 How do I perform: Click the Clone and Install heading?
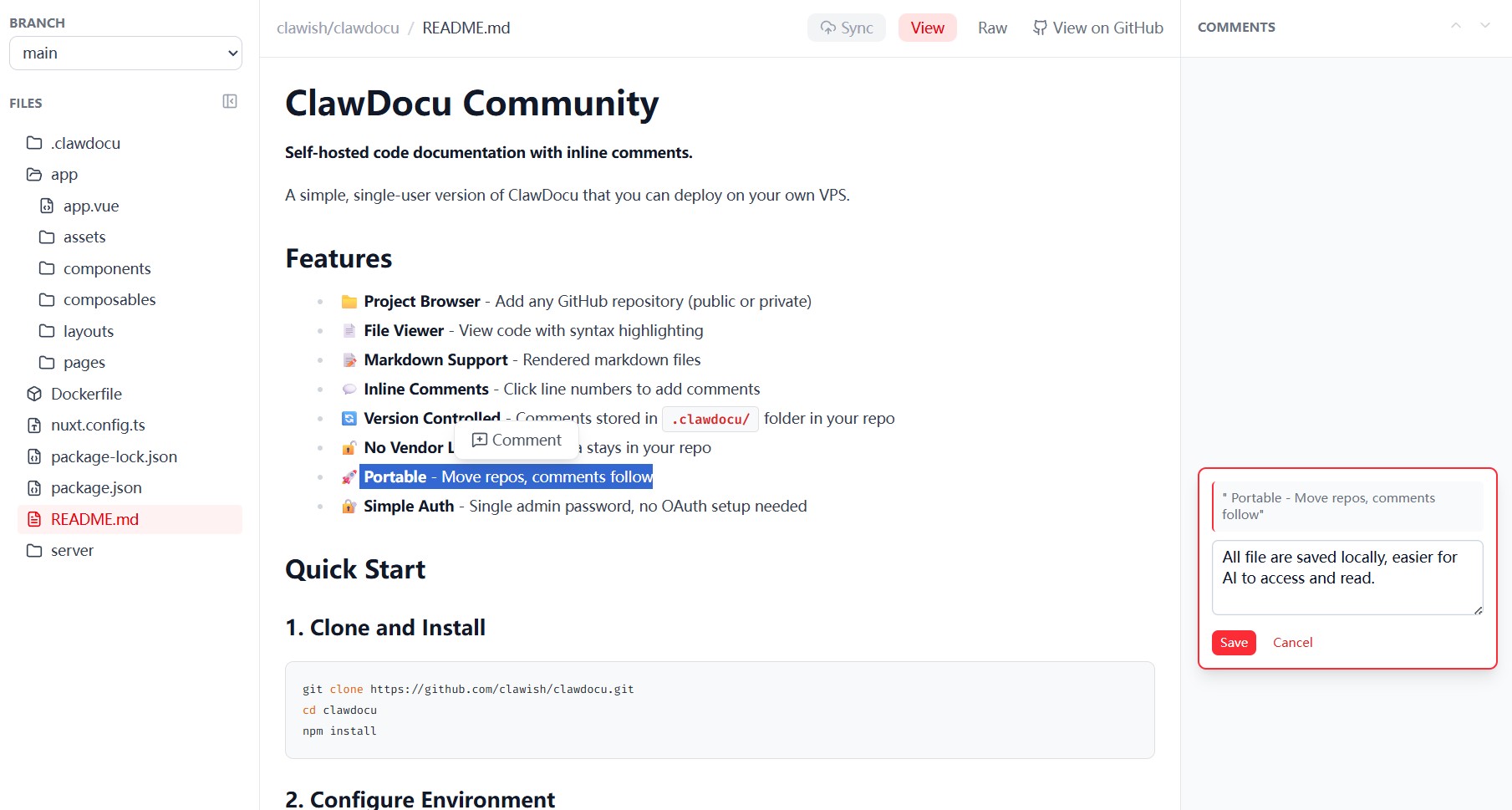click(385, 628)
